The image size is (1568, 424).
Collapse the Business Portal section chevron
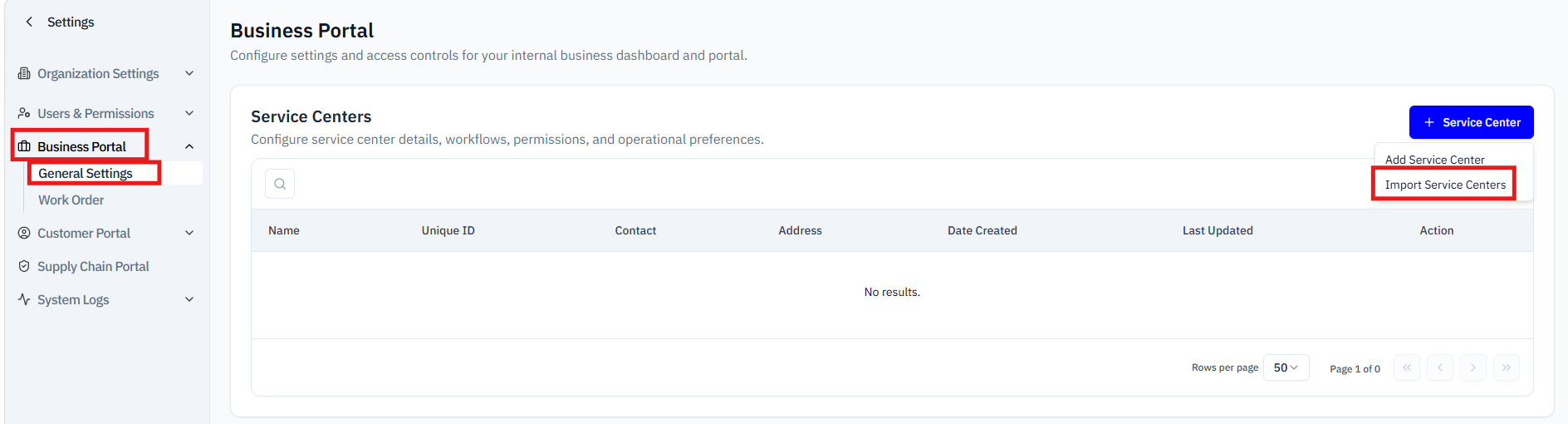point(189,146)
